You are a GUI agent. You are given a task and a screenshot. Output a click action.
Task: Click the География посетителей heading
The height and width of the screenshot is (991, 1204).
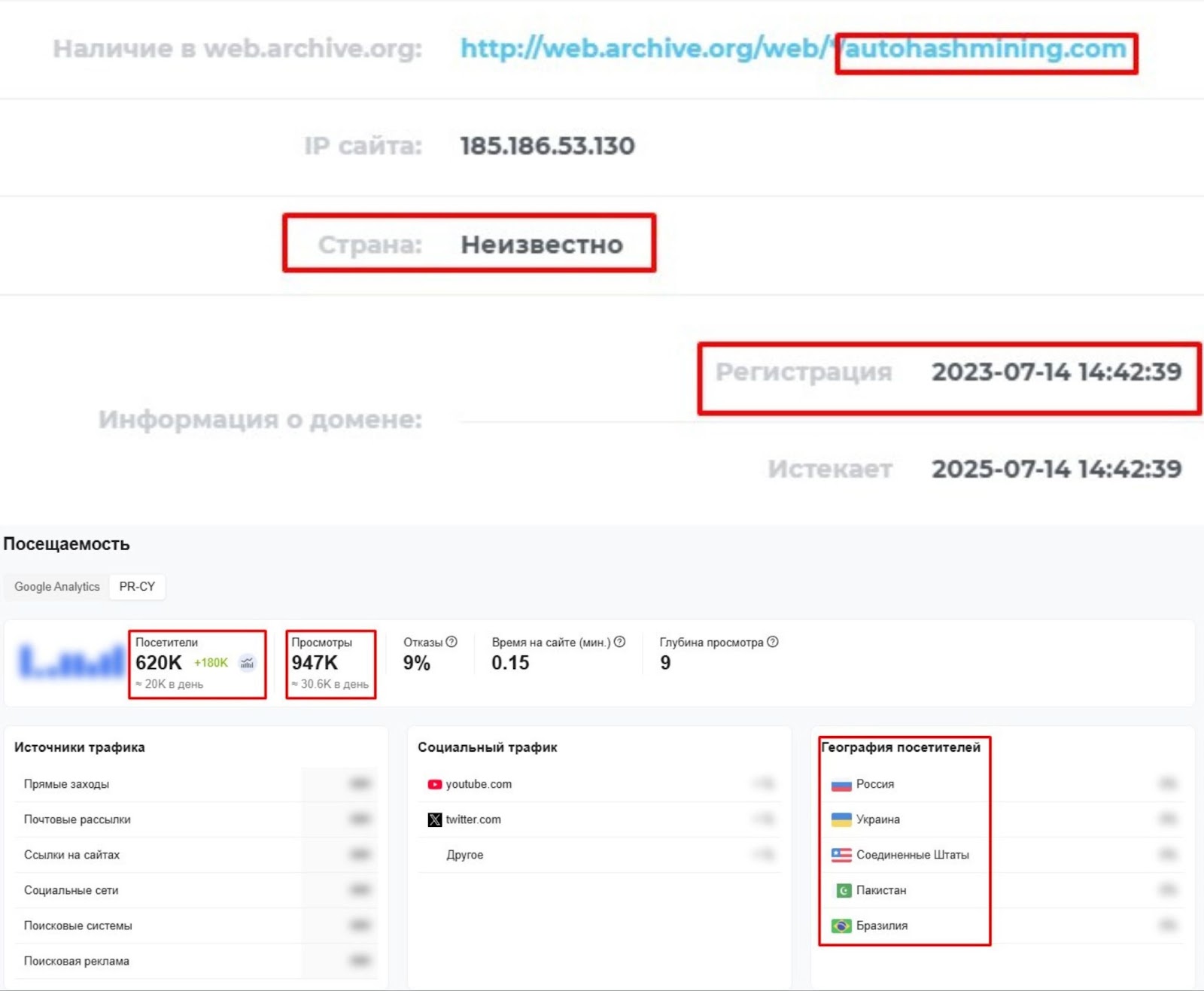pyautogui.click(x=901, y=747)
